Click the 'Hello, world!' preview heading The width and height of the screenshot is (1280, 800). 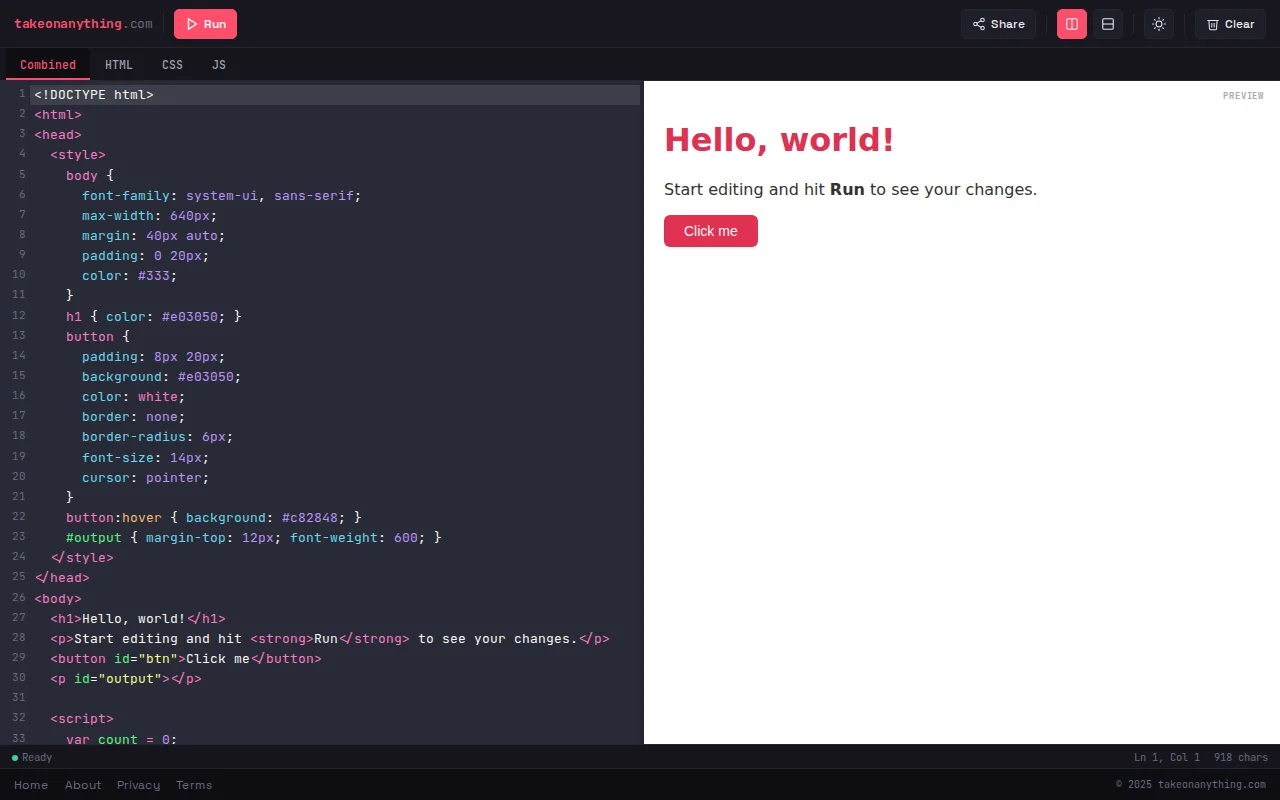[x=779, y=140]
